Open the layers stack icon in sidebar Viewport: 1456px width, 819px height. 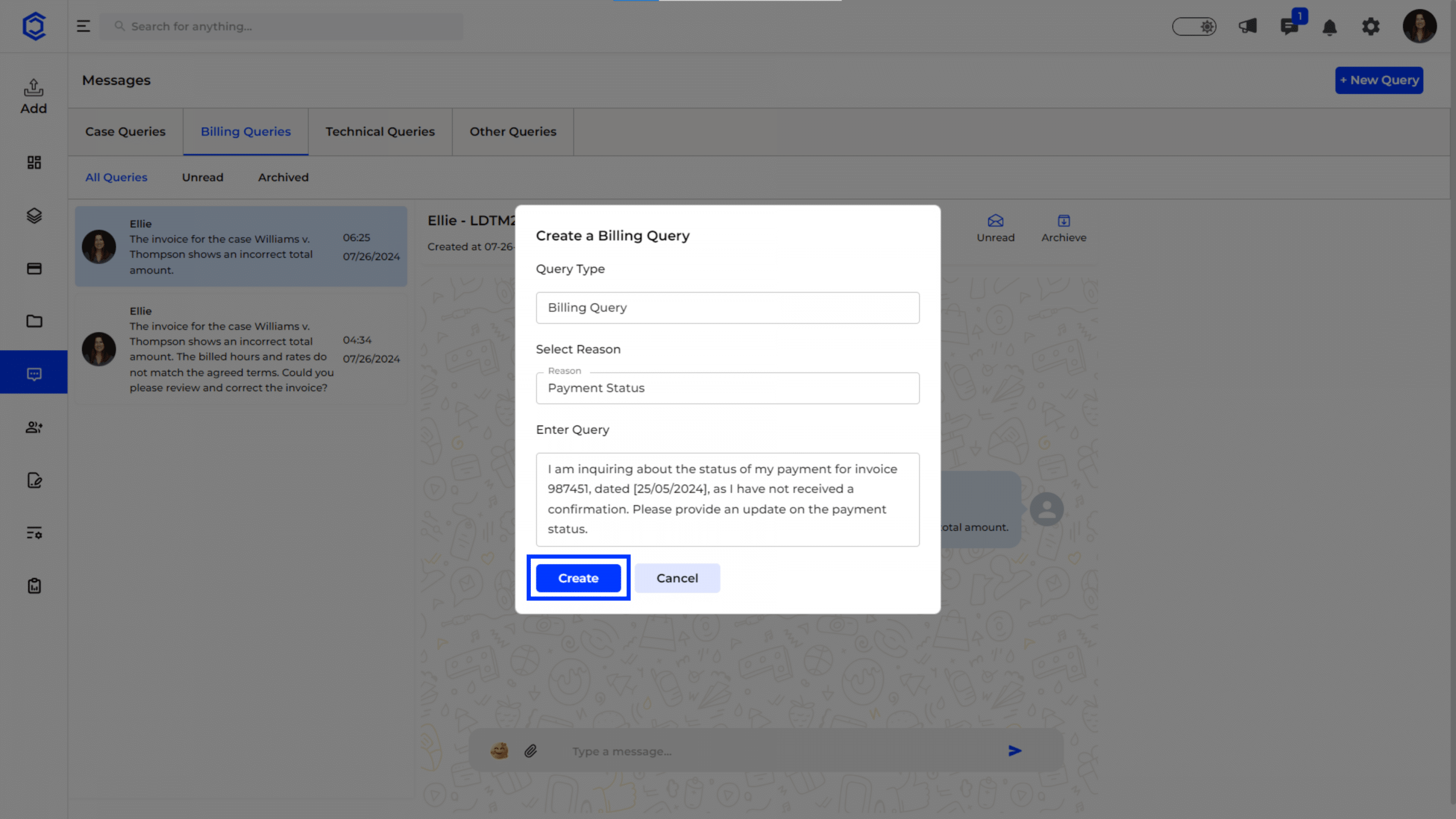[x=34, y=215]
